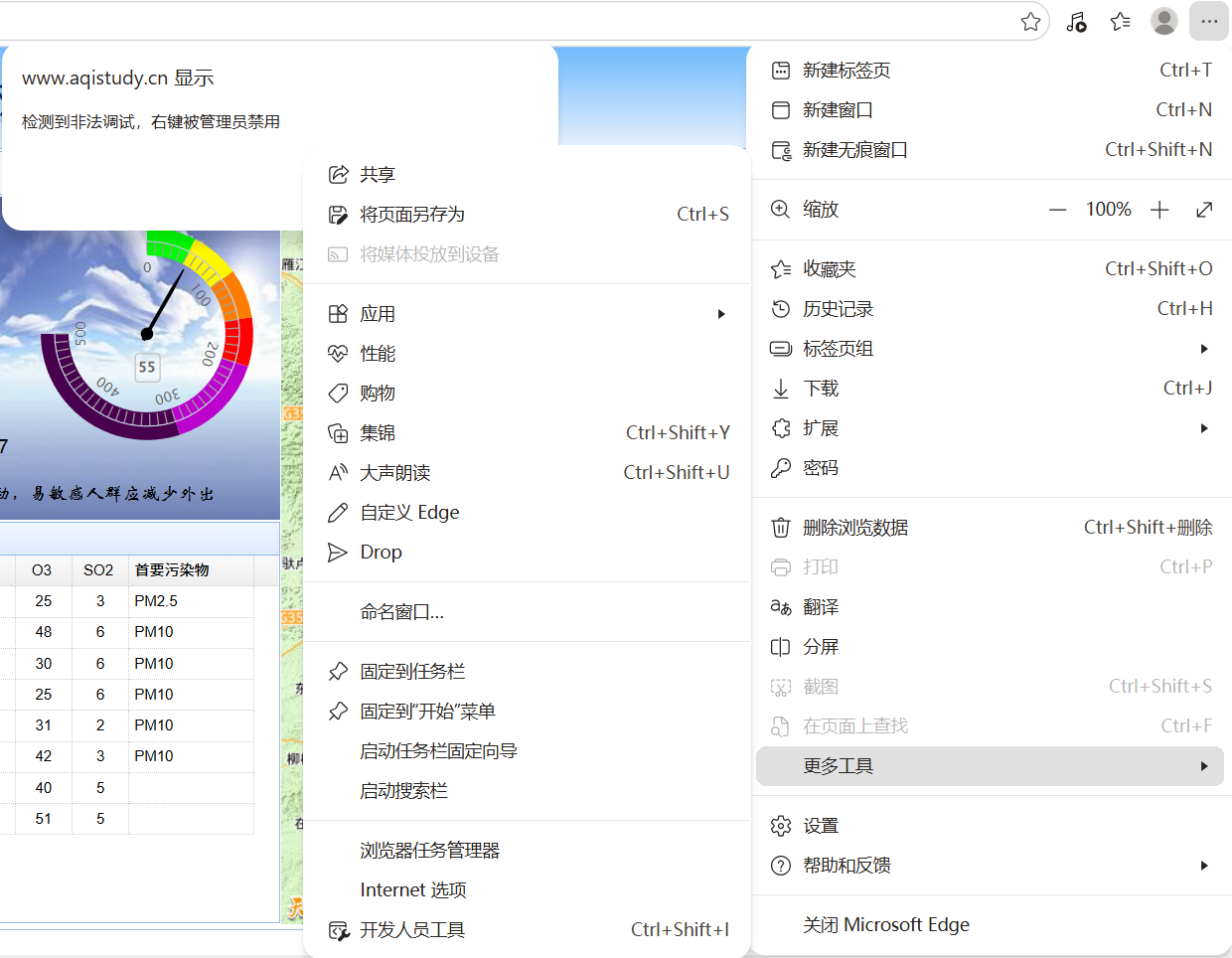Click the music note media control icon
Viewport: 1232px width, 958px height.
[x=1076, y=22]
